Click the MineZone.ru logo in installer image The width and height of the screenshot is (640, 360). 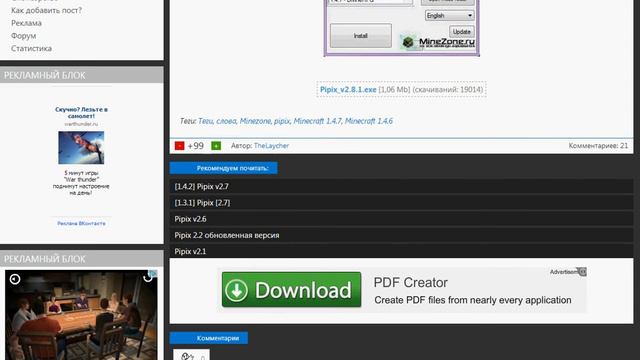pyautogui.click(x=438, y=42)
